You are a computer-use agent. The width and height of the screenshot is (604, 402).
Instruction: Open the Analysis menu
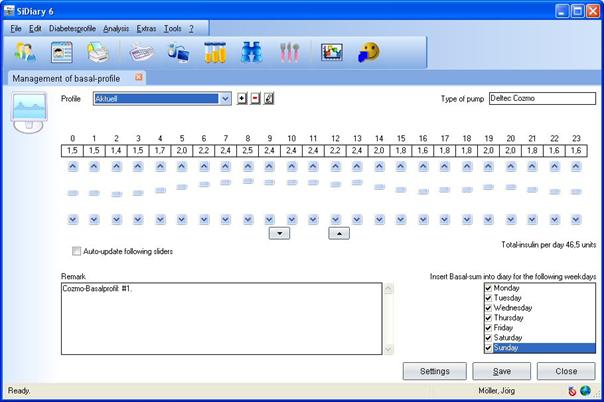(x=116, y=28)
